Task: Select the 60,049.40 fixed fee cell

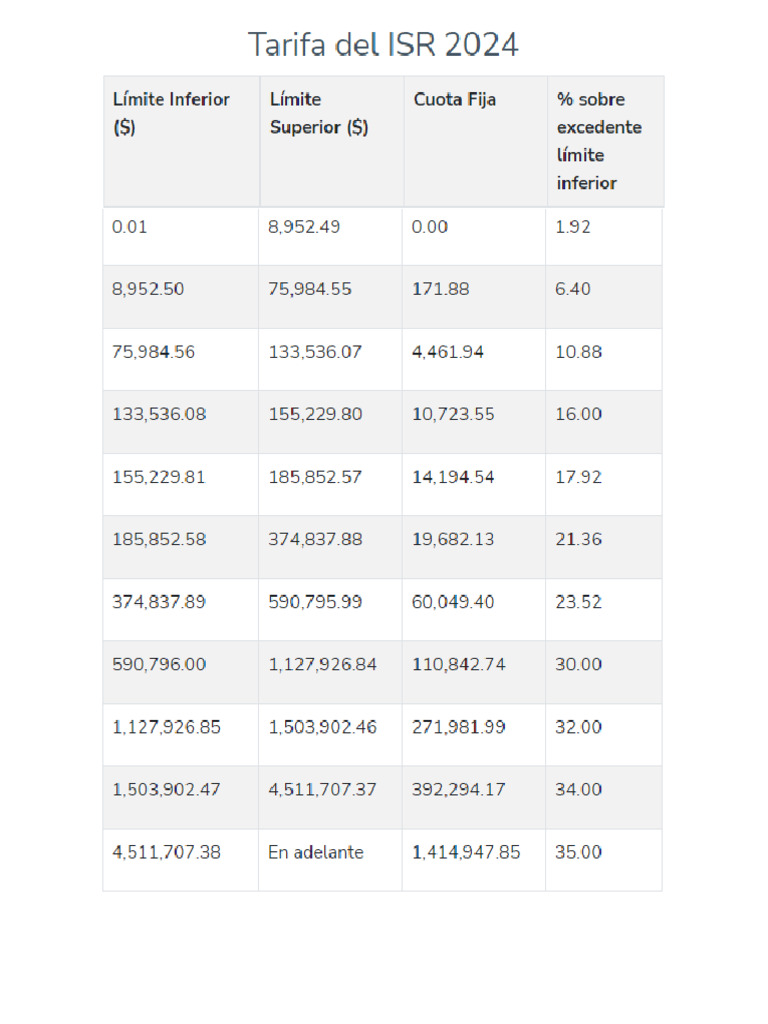Action: coord(453,602)
